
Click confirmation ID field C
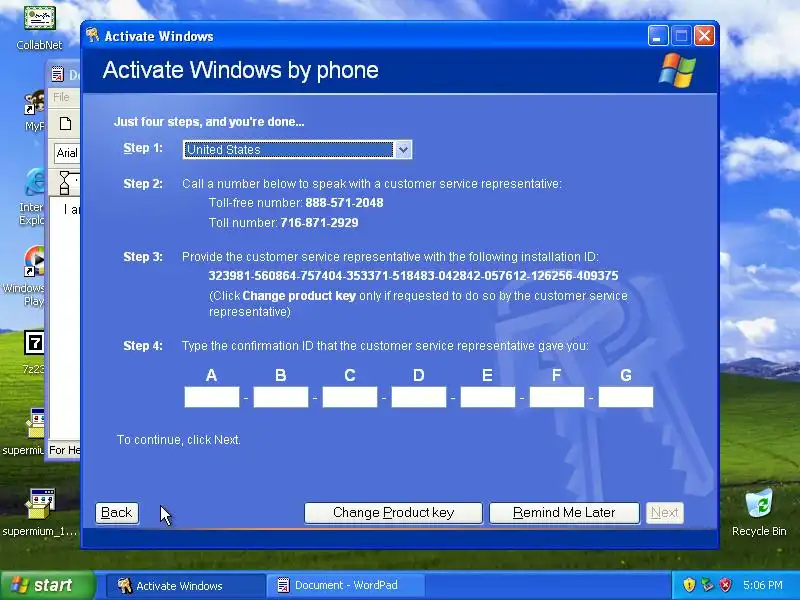(x=349, y=397)
